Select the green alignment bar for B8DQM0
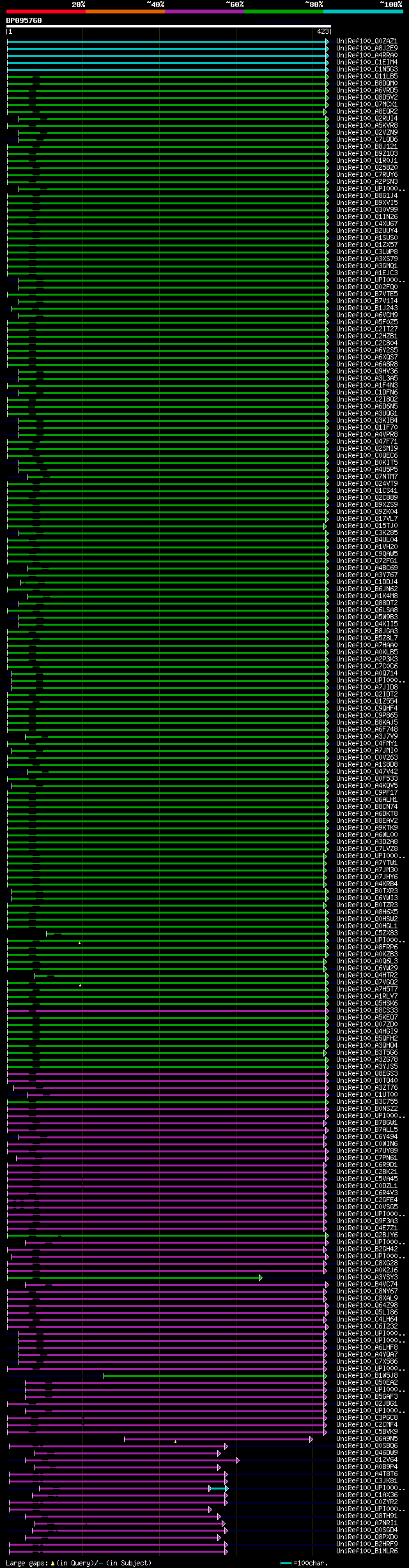The width and height of the screenshot is (409, 1568). [x=167, y=84]
